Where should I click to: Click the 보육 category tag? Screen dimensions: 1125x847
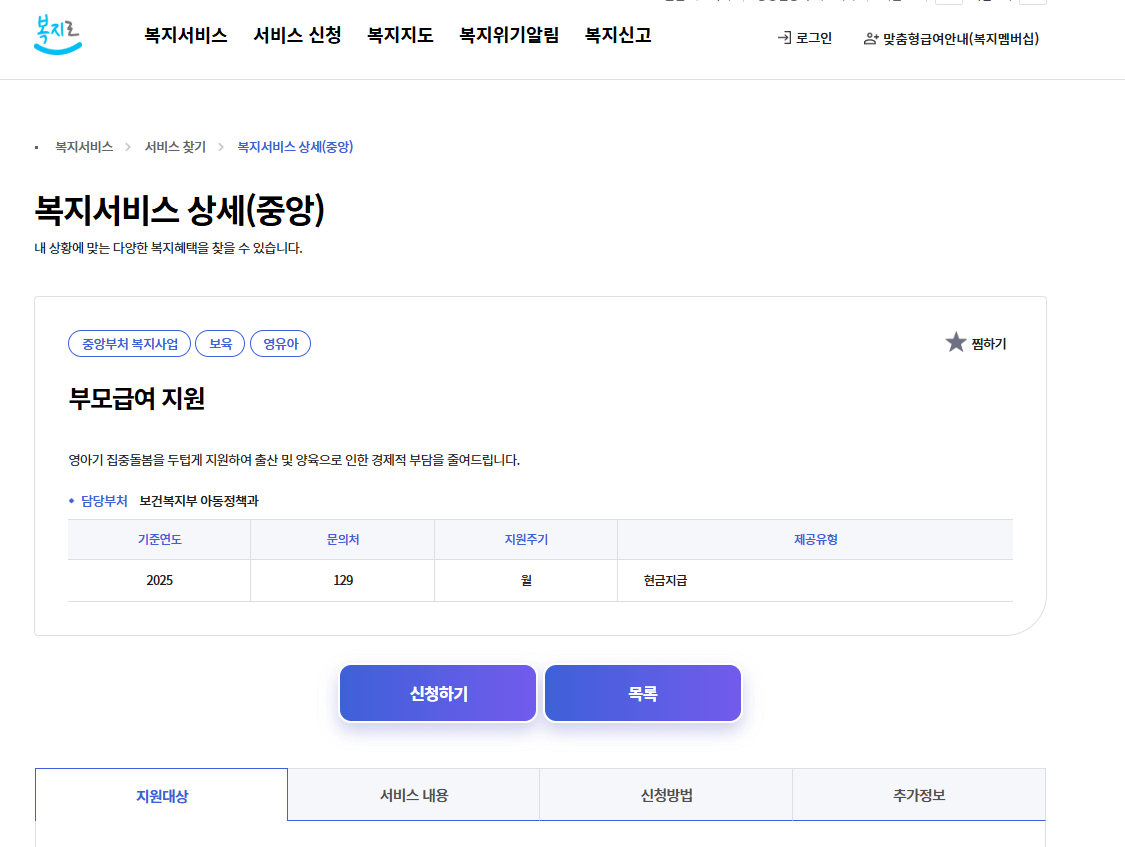tap(219, 343)
